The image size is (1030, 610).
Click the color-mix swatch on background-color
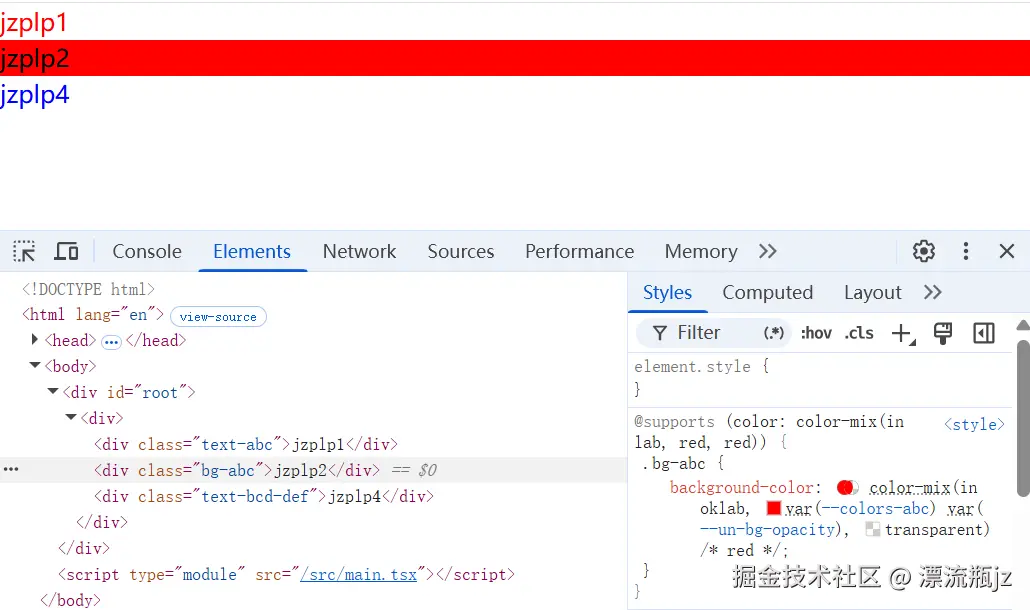pos(847,487)
